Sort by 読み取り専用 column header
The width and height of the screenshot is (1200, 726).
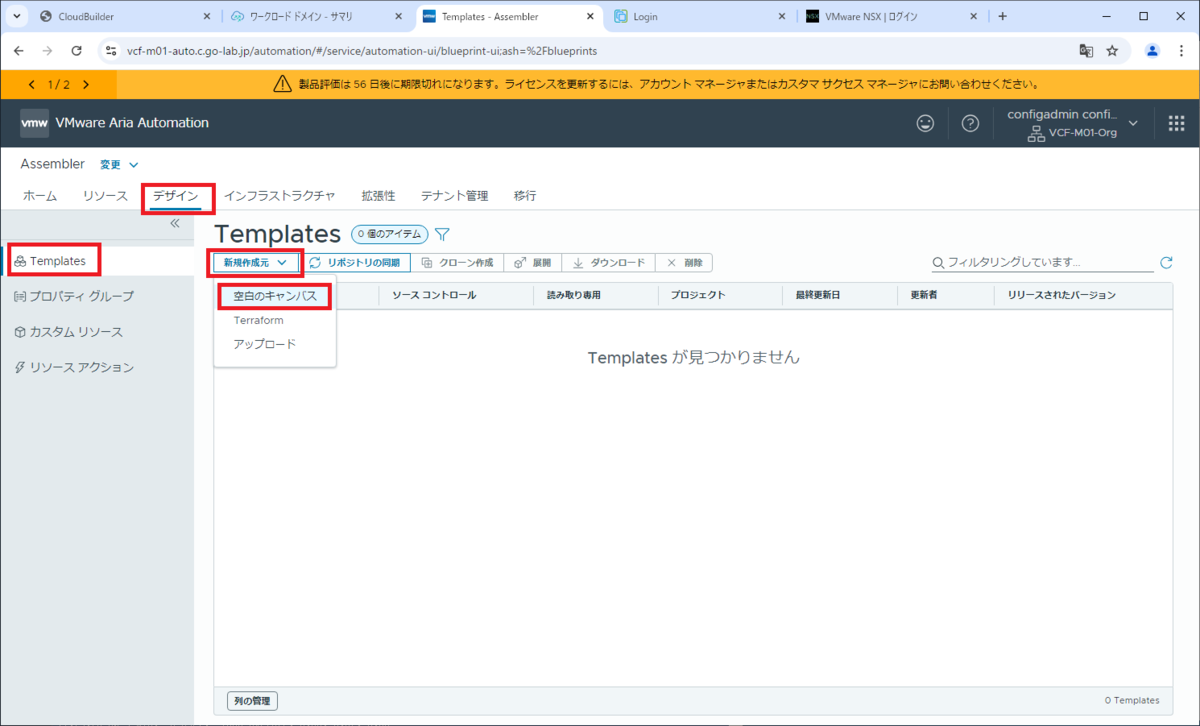[573, 296]
